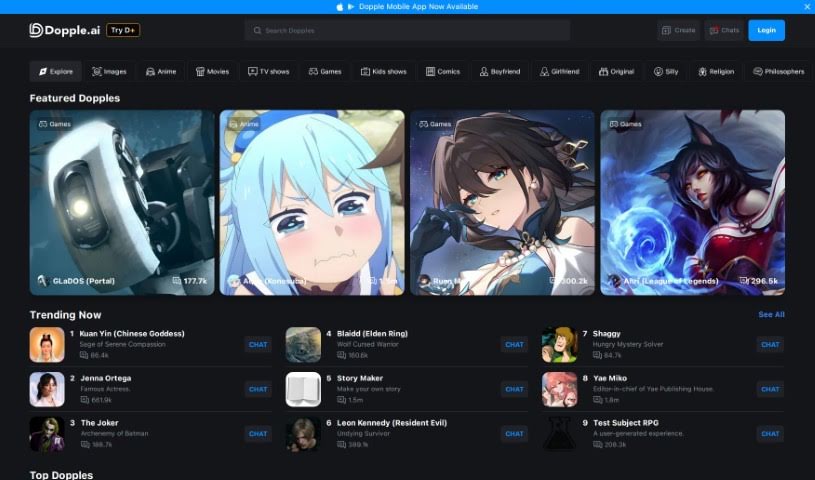Image resolution: width=815 pixels, height=480 pixels.
Task: Click the message count icon under Shaggy
Action: point(597,355)
